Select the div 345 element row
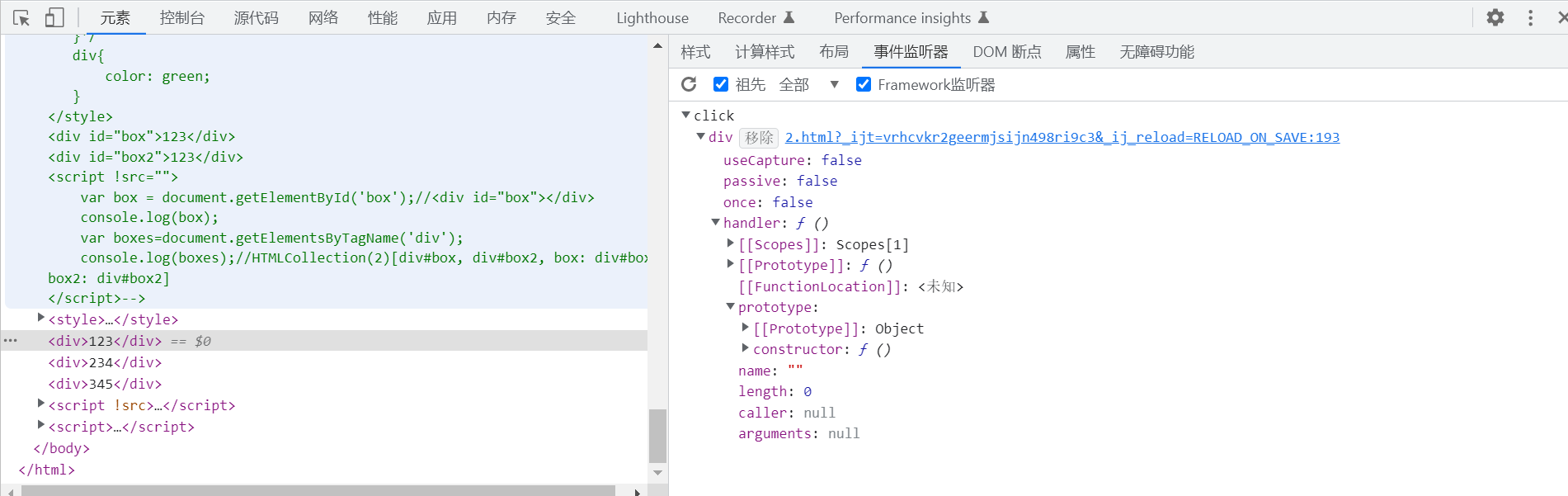1568x496 pixels. click(x=105, y=384)
